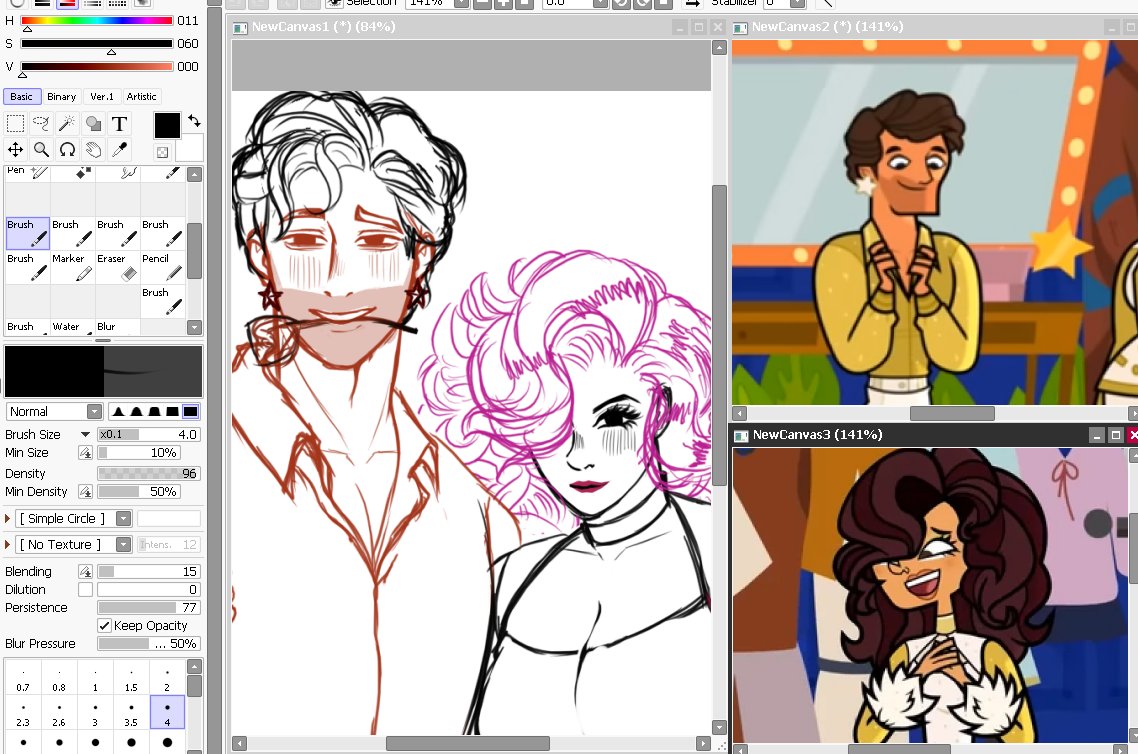Toggle pen pressure for Min Size

[85, 453]
